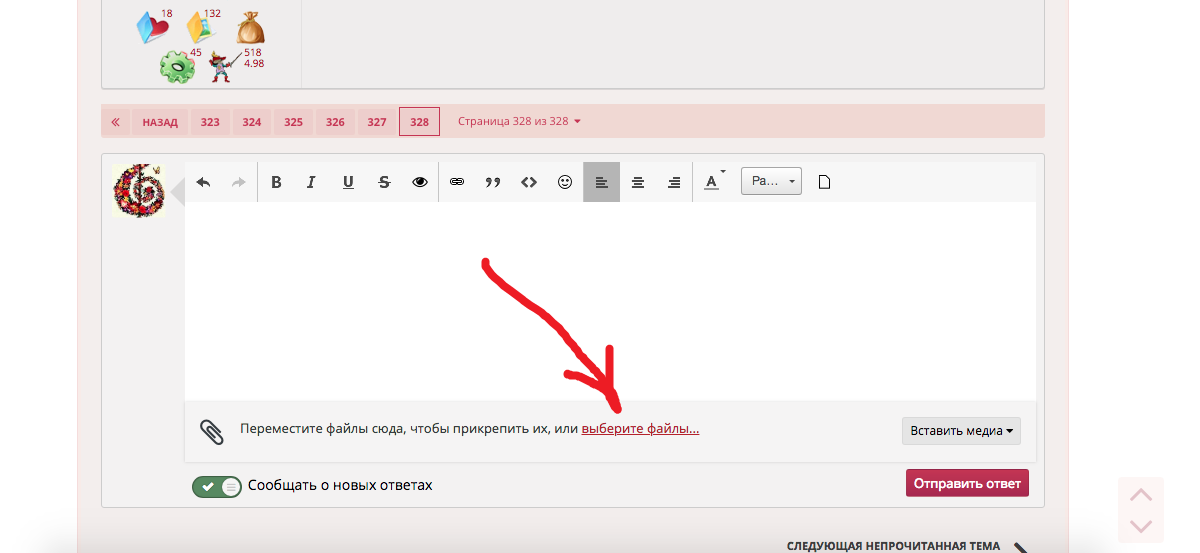Toggle 'Сообщать о новых ответах' switch

point(217,486)
